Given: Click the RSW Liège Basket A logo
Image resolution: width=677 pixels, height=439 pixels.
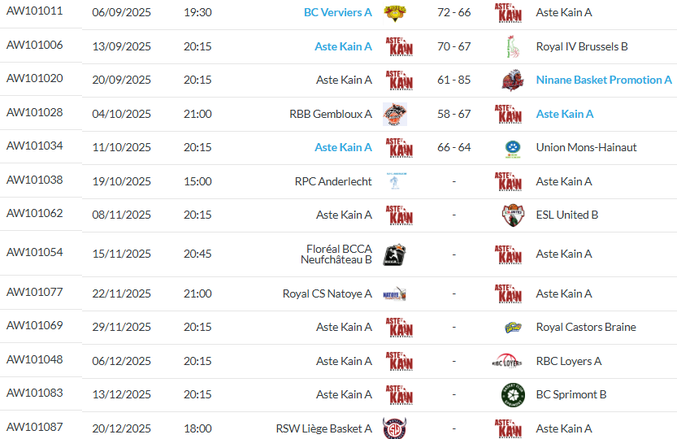Looking at the screenshot, I should 395,428.
